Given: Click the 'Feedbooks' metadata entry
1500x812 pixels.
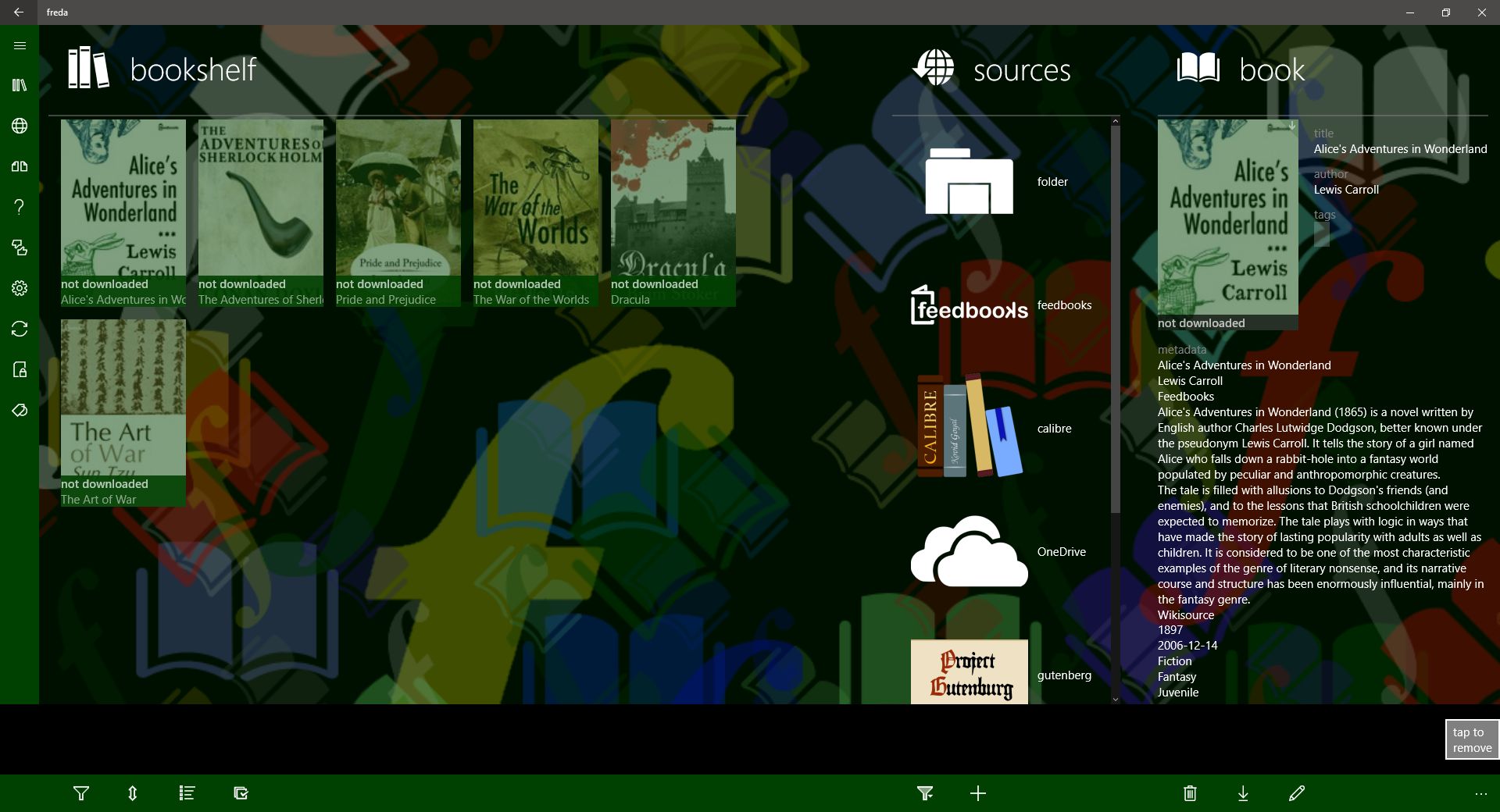Looking at the screenshot, I should (1186, 397).
